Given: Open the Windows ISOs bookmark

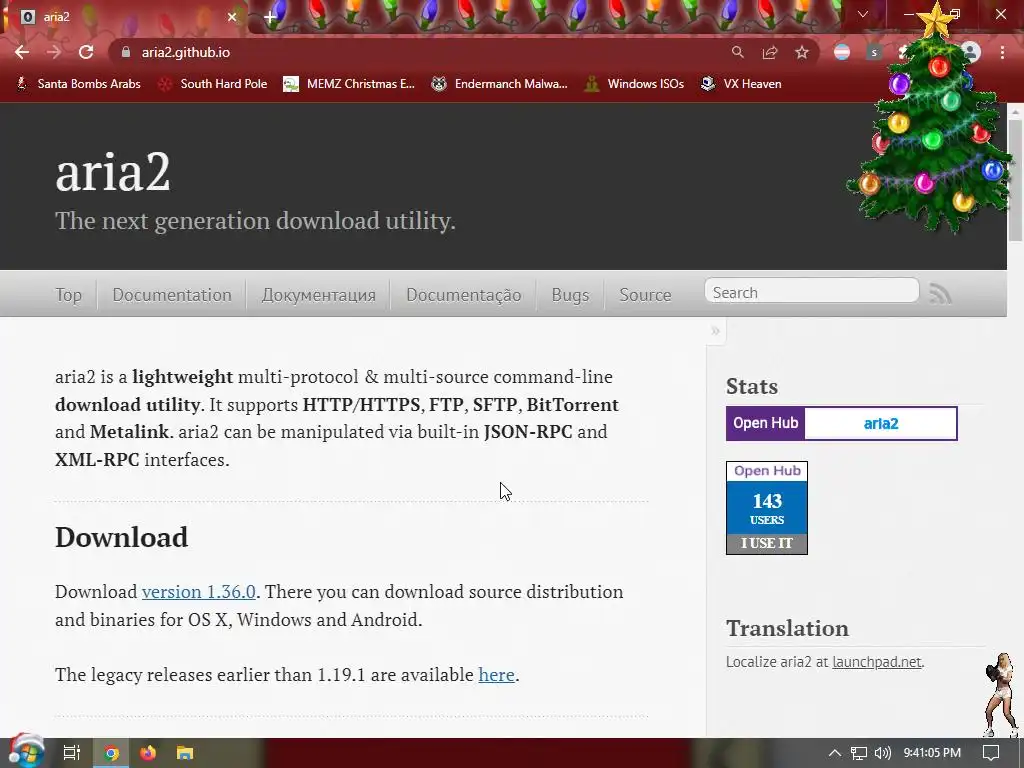Looking at the screenshot, I should pos(634,84).
